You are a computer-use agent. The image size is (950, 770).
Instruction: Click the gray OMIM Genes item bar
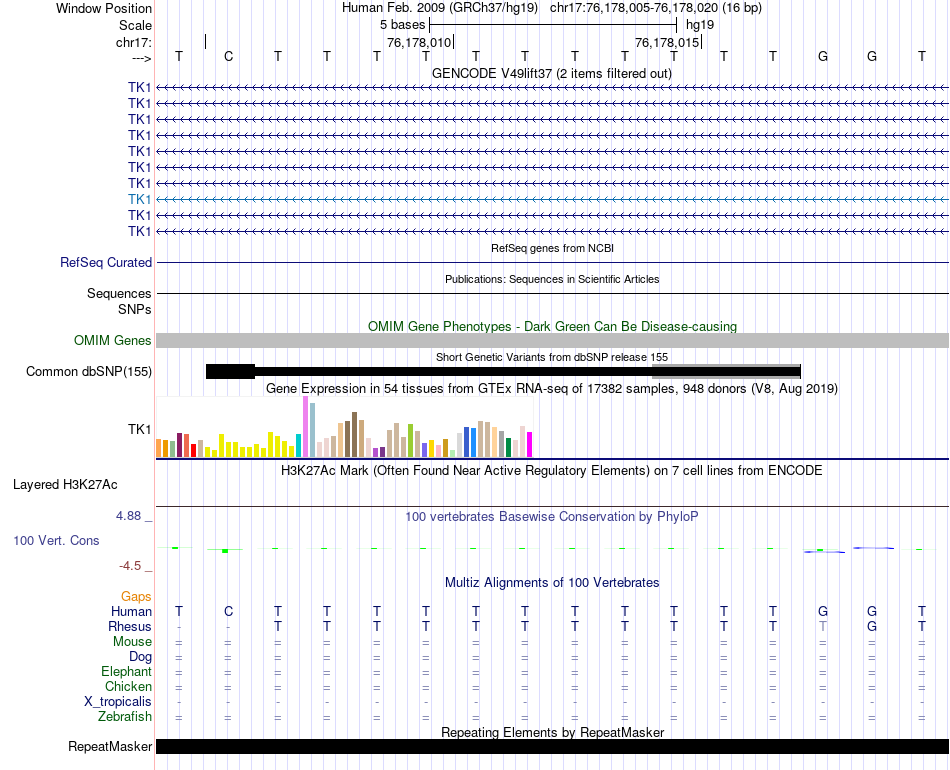click(x=552, y=340)
